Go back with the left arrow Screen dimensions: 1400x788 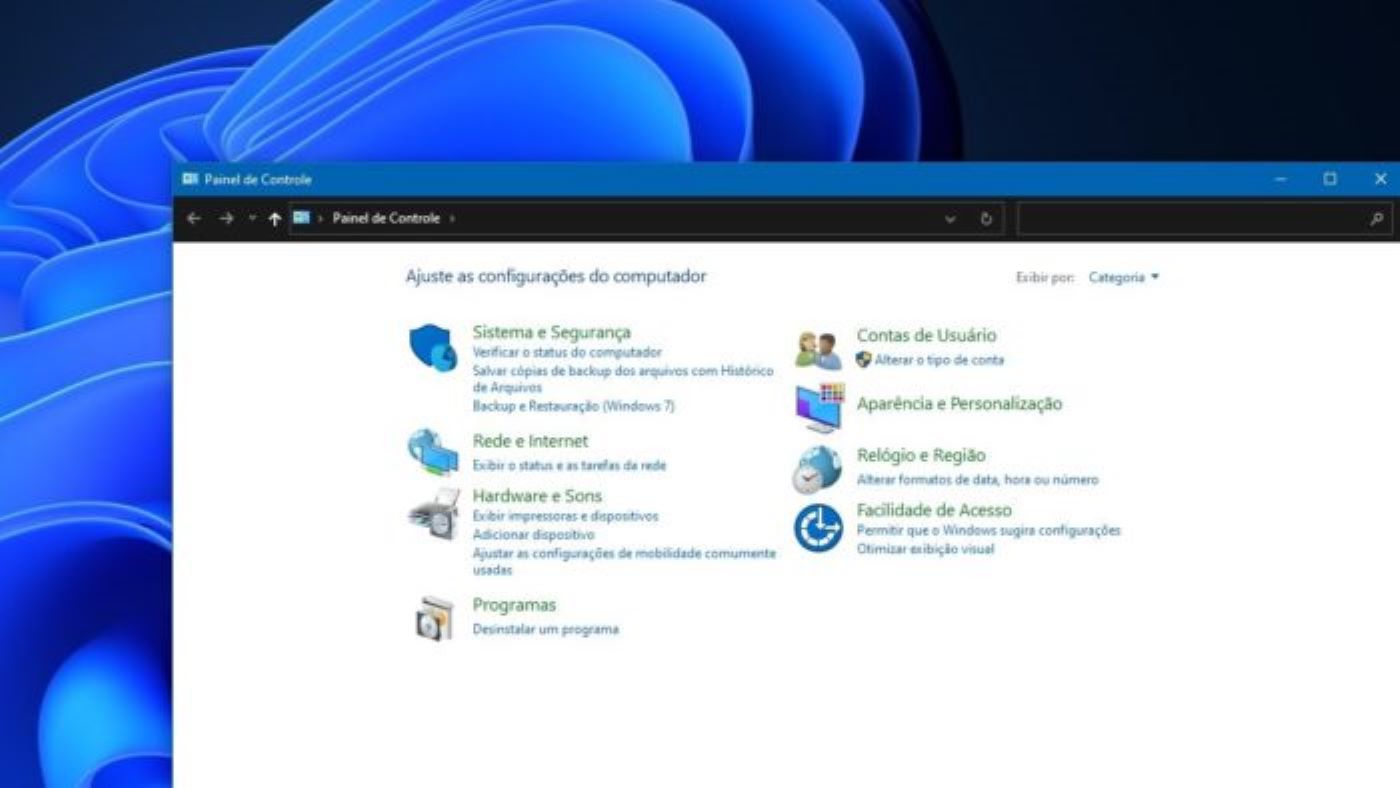194,218
